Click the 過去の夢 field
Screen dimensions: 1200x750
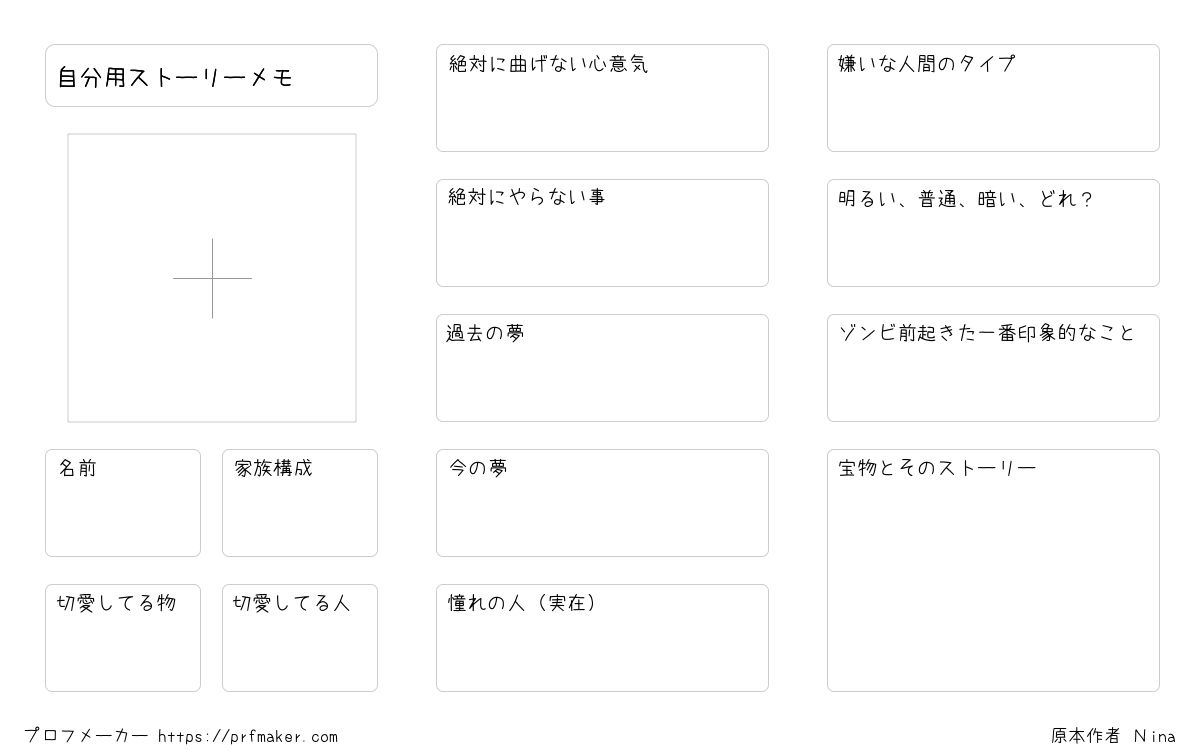click(602, 368)
